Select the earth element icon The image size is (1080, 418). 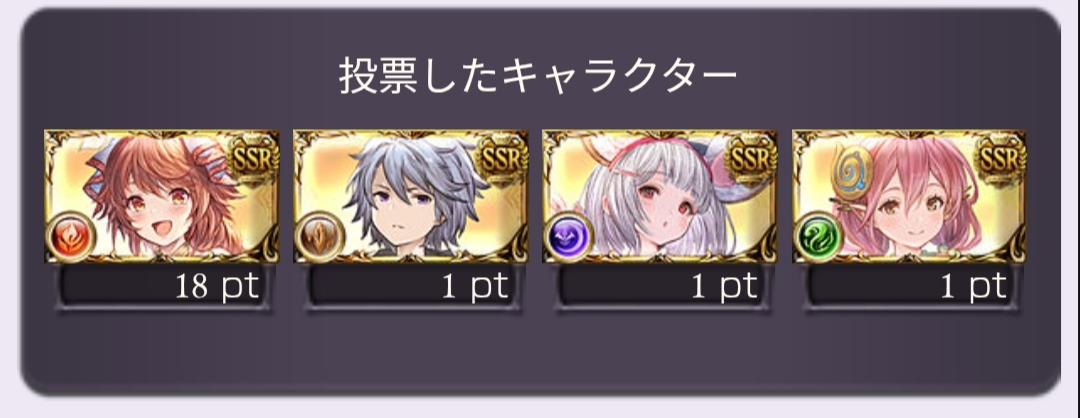tap(319, 236)
